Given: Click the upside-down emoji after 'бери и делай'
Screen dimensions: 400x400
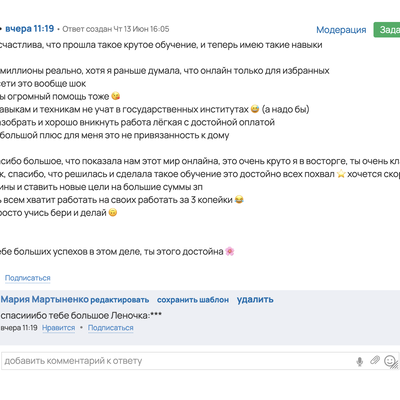Looking at the screenshot, I should pos(113,213).
